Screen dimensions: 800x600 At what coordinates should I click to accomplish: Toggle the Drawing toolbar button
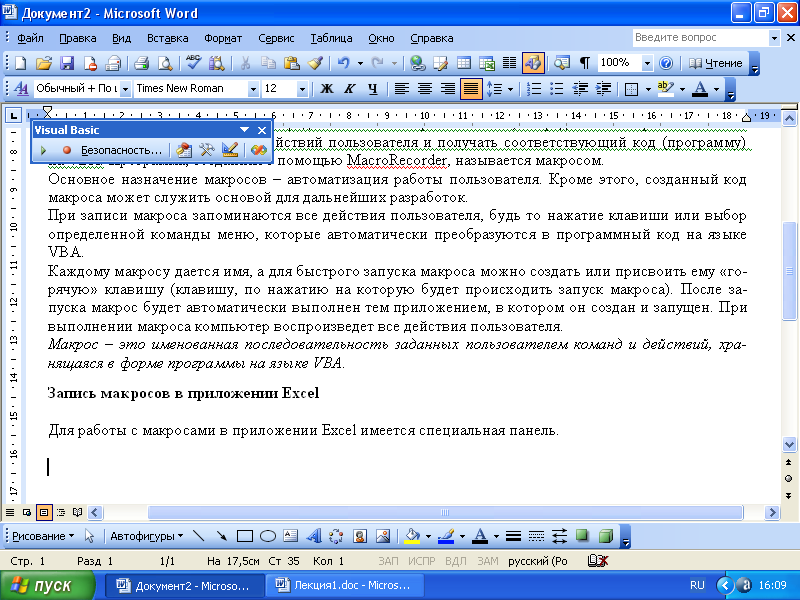click(x=533, y=63)
